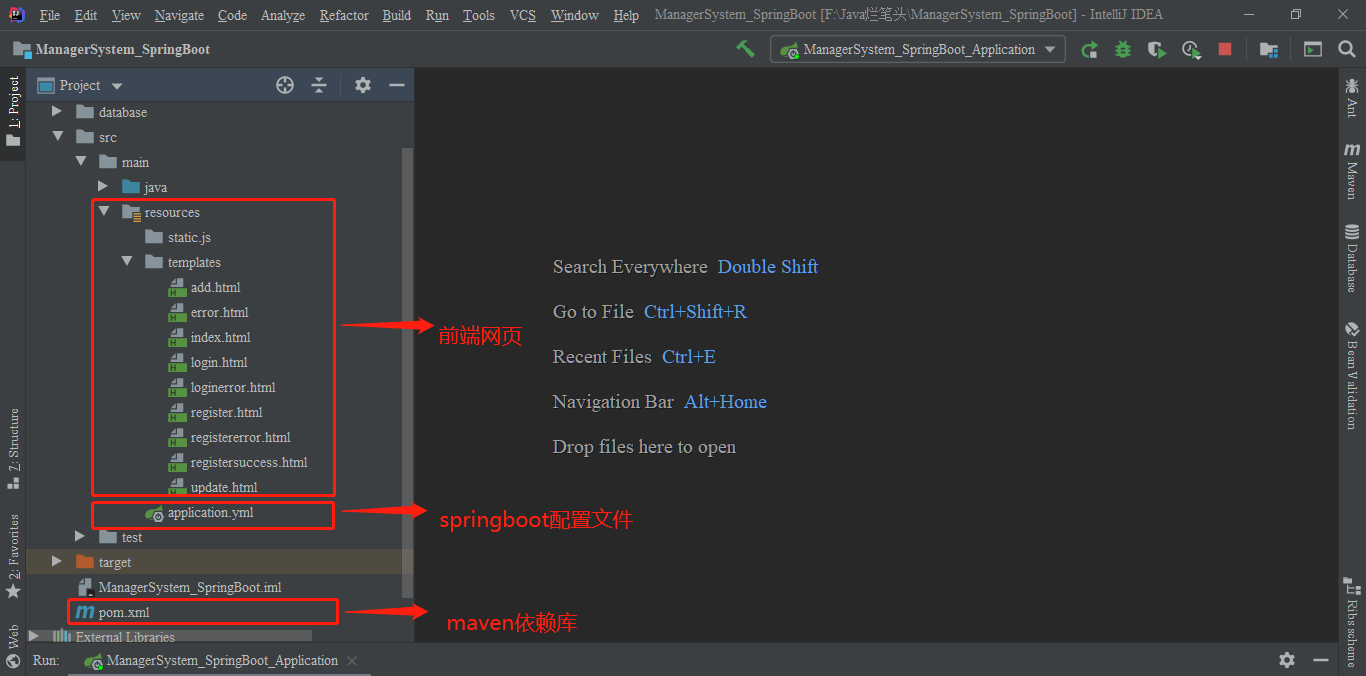Collapse the src folder
1366x676 pixels.
57,137
